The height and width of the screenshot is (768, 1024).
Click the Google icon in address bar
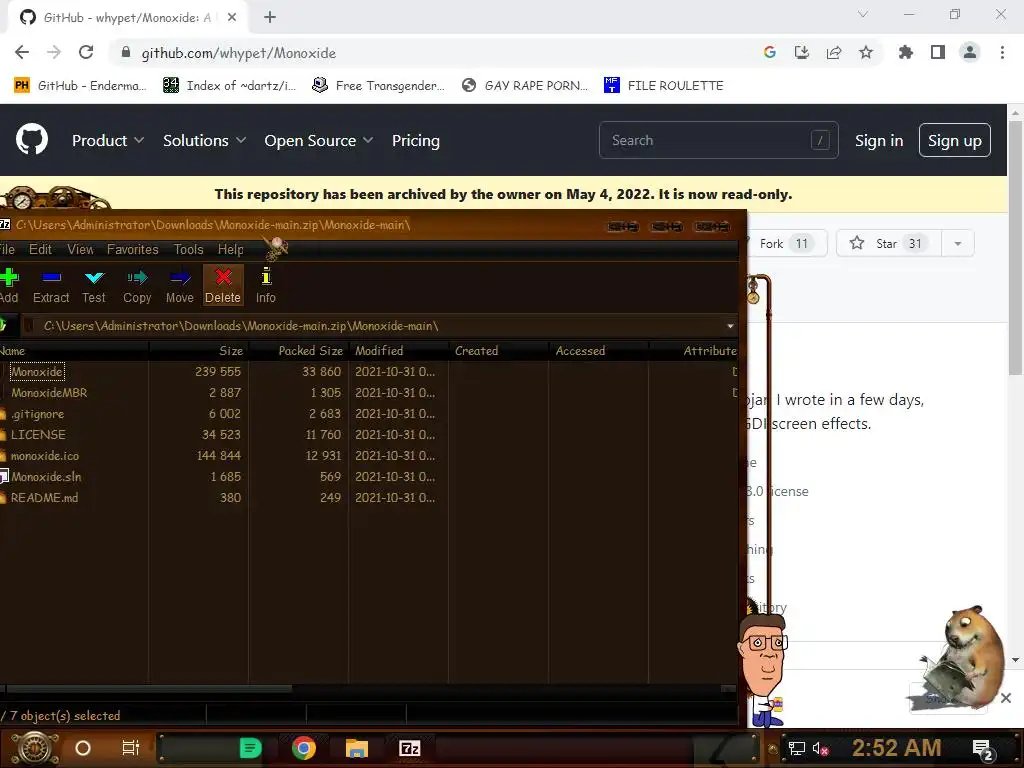tap(770, 52)
